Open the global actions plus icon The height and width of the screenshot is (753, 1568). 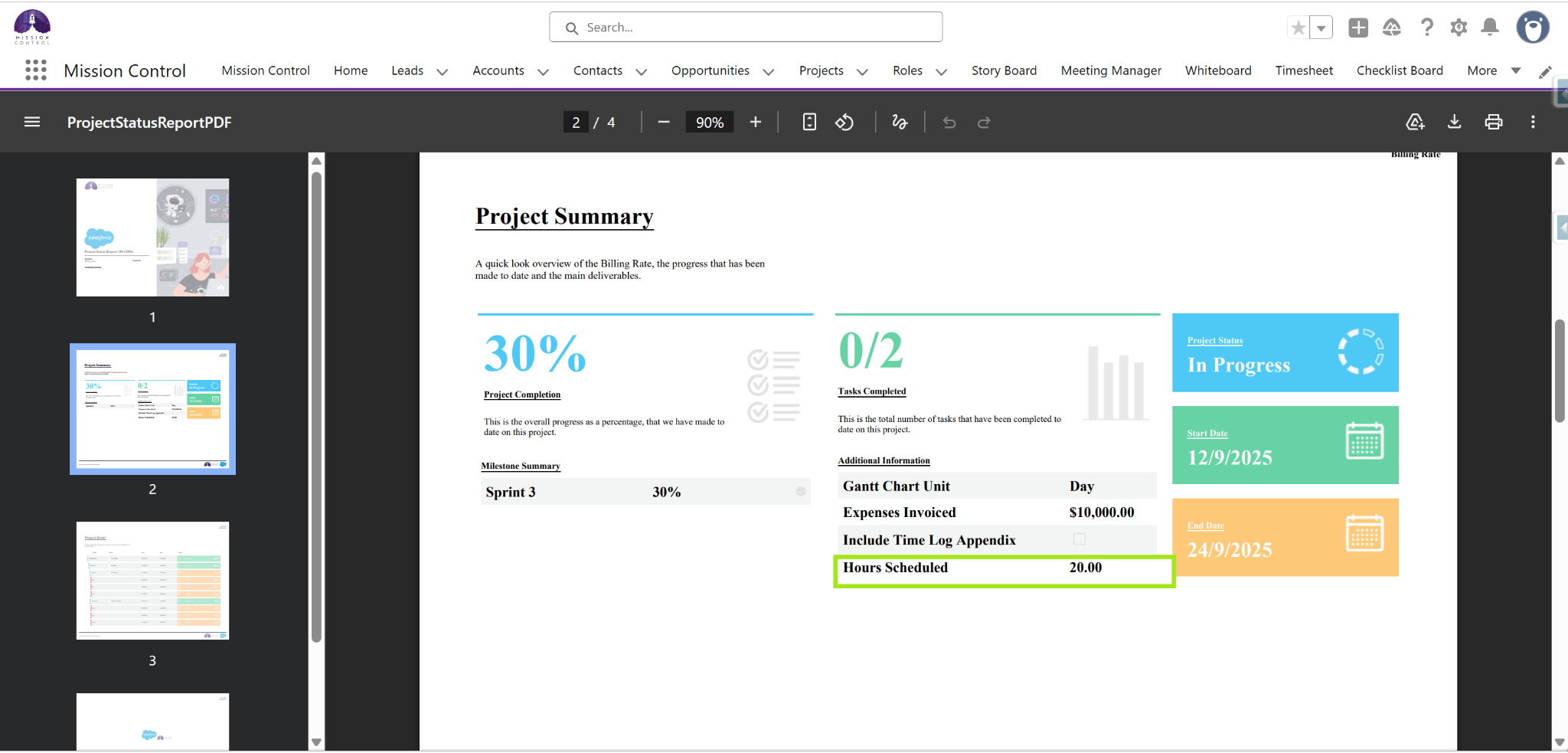[x=1358, y=28]
